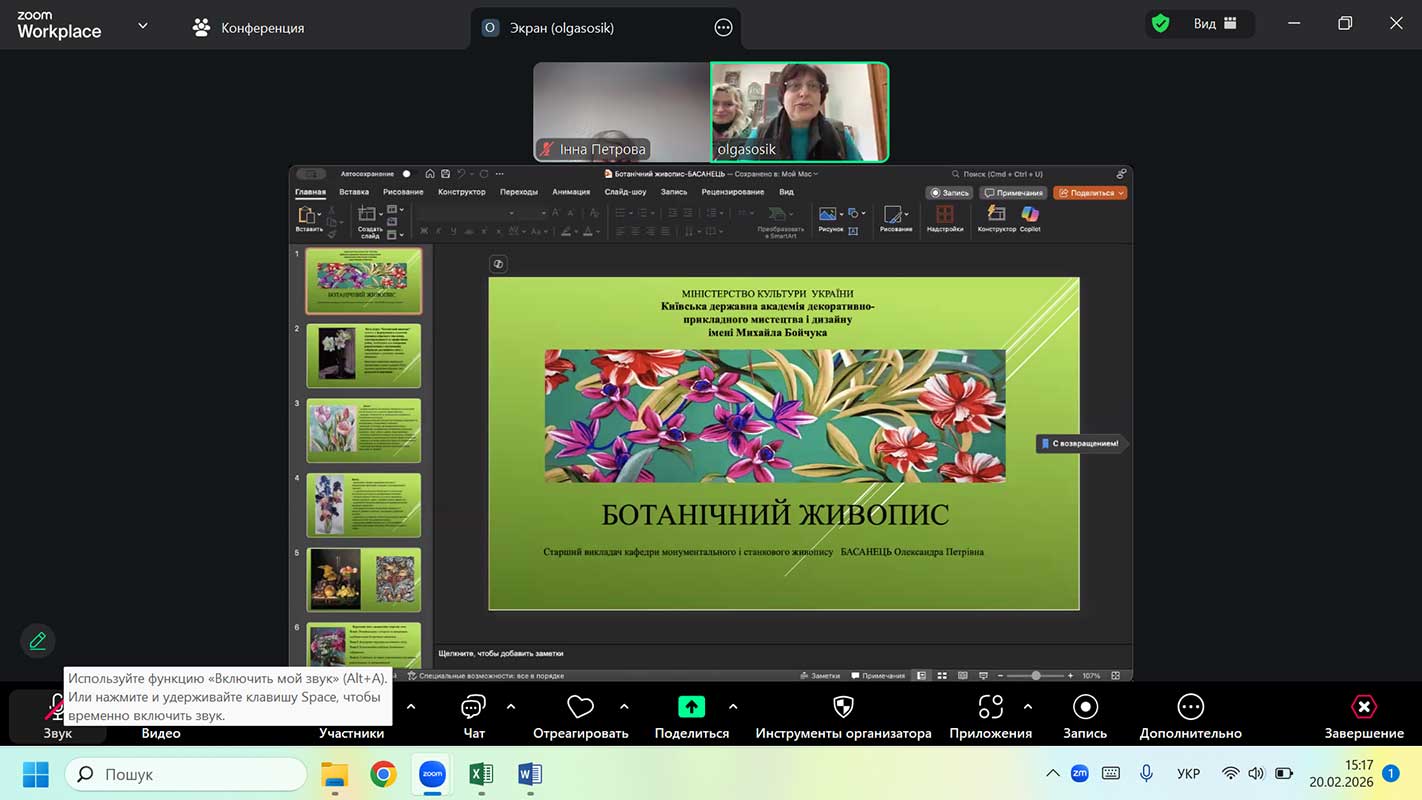Expand the chevron next to Чат

pos(511,707)
